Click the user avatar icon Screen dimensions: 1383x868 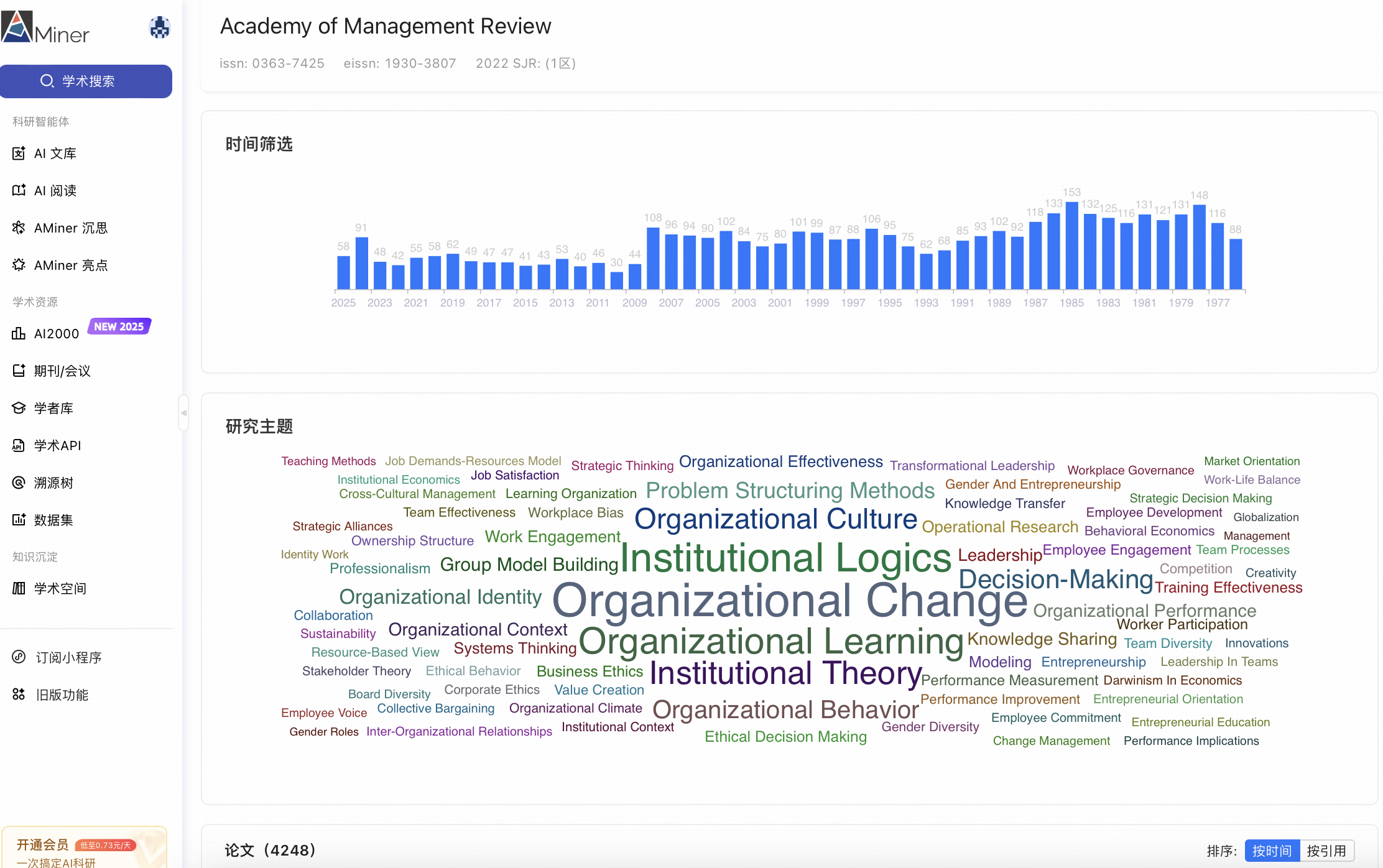click(160, 27)
